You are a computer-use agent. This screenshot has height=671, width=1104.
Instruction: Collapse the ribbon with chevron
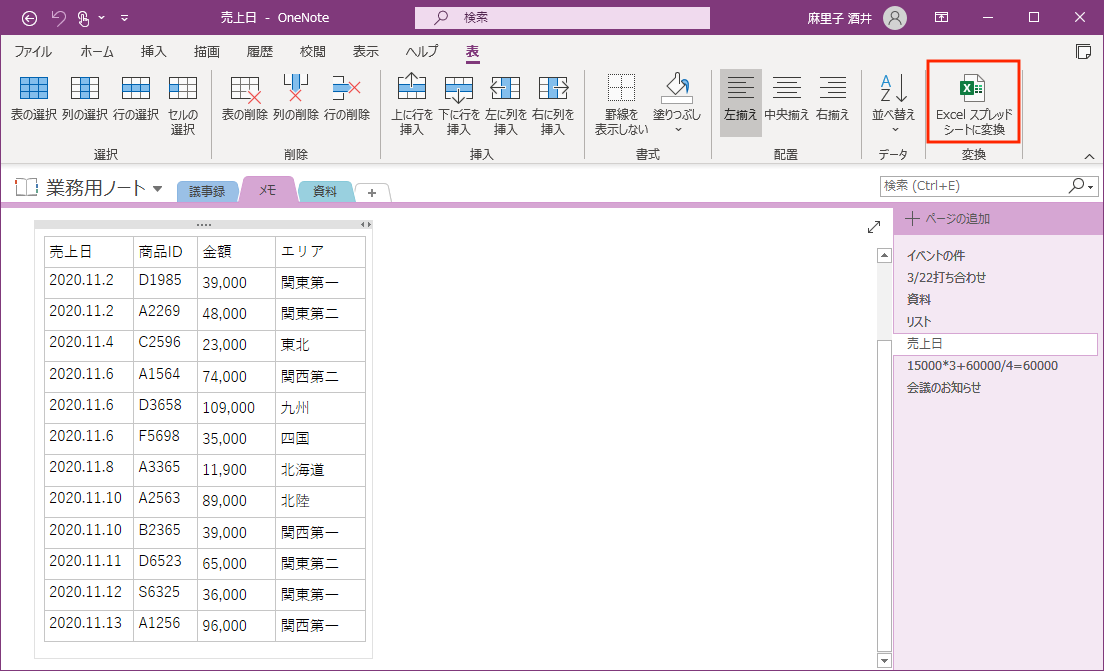[1089, 156]
